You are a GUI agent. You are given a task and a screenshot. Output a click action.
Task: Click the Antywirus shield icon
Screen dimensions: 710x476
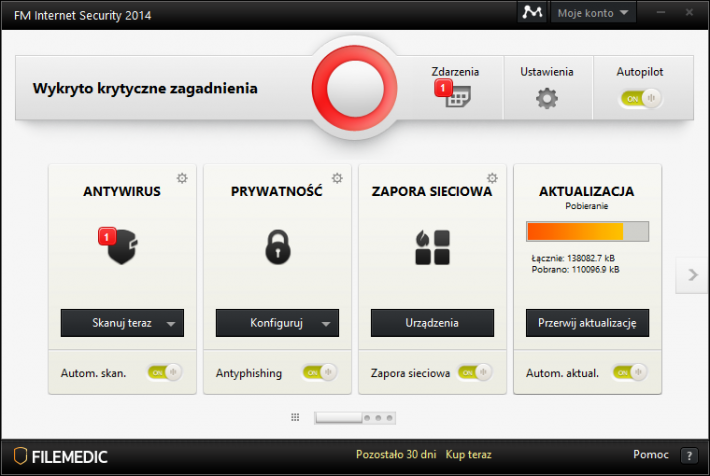tap(122, 247)
